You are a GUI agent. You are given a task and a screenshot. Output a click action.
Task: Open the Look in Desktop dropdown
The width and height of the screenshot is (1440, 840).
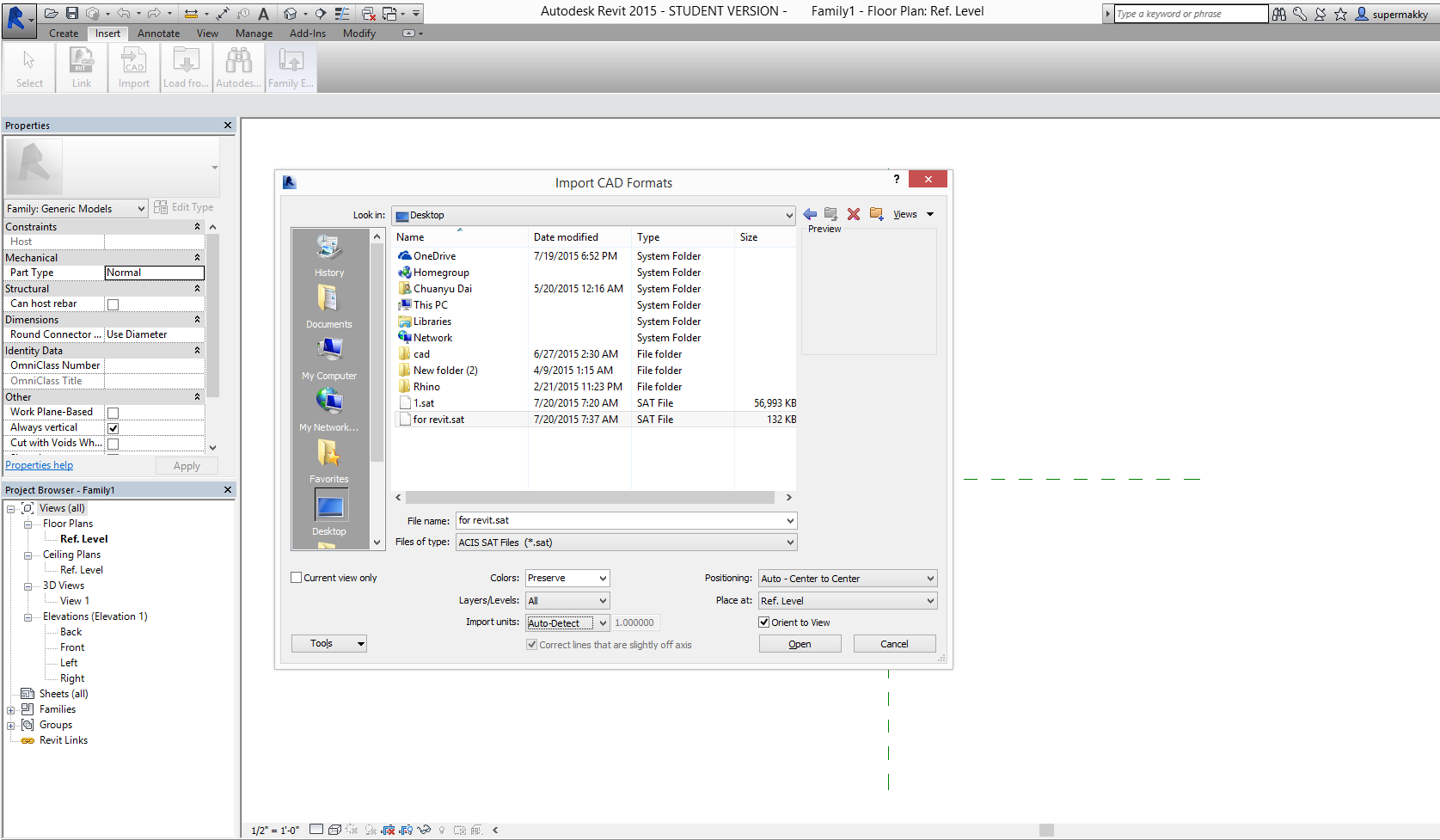[x=593, y=215]
